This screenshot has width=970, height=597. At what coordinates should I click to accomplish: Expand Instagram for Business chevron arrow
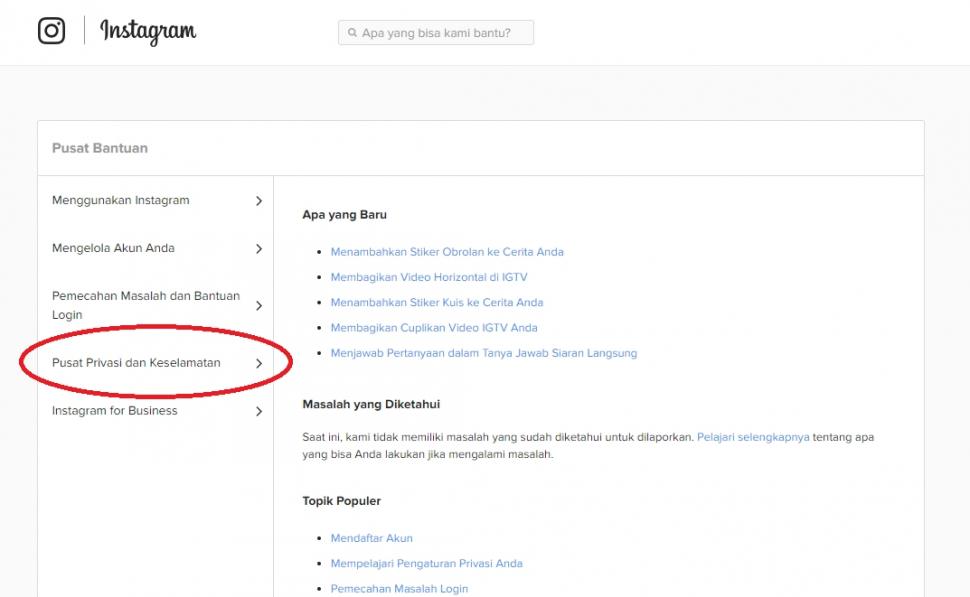pos(259,411)
